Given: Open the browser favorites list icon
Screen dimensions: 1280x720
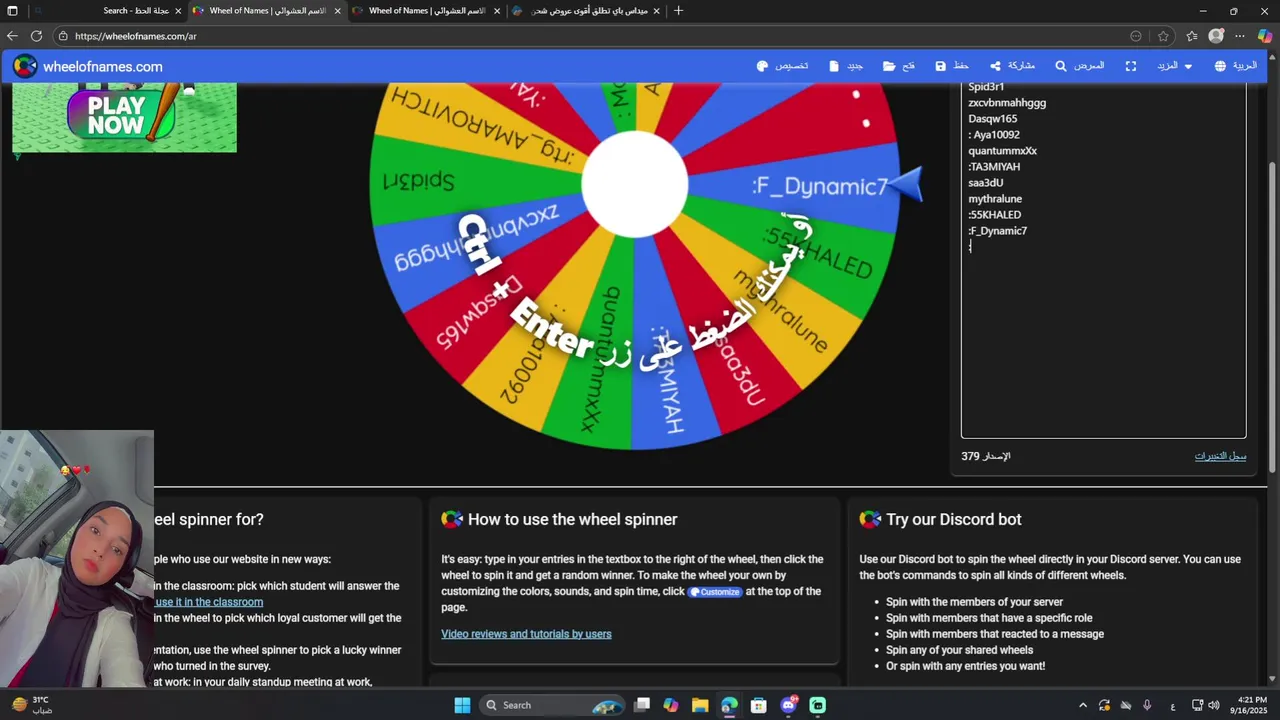Looking at the screenshot, I should click(x=1192, y=36).
